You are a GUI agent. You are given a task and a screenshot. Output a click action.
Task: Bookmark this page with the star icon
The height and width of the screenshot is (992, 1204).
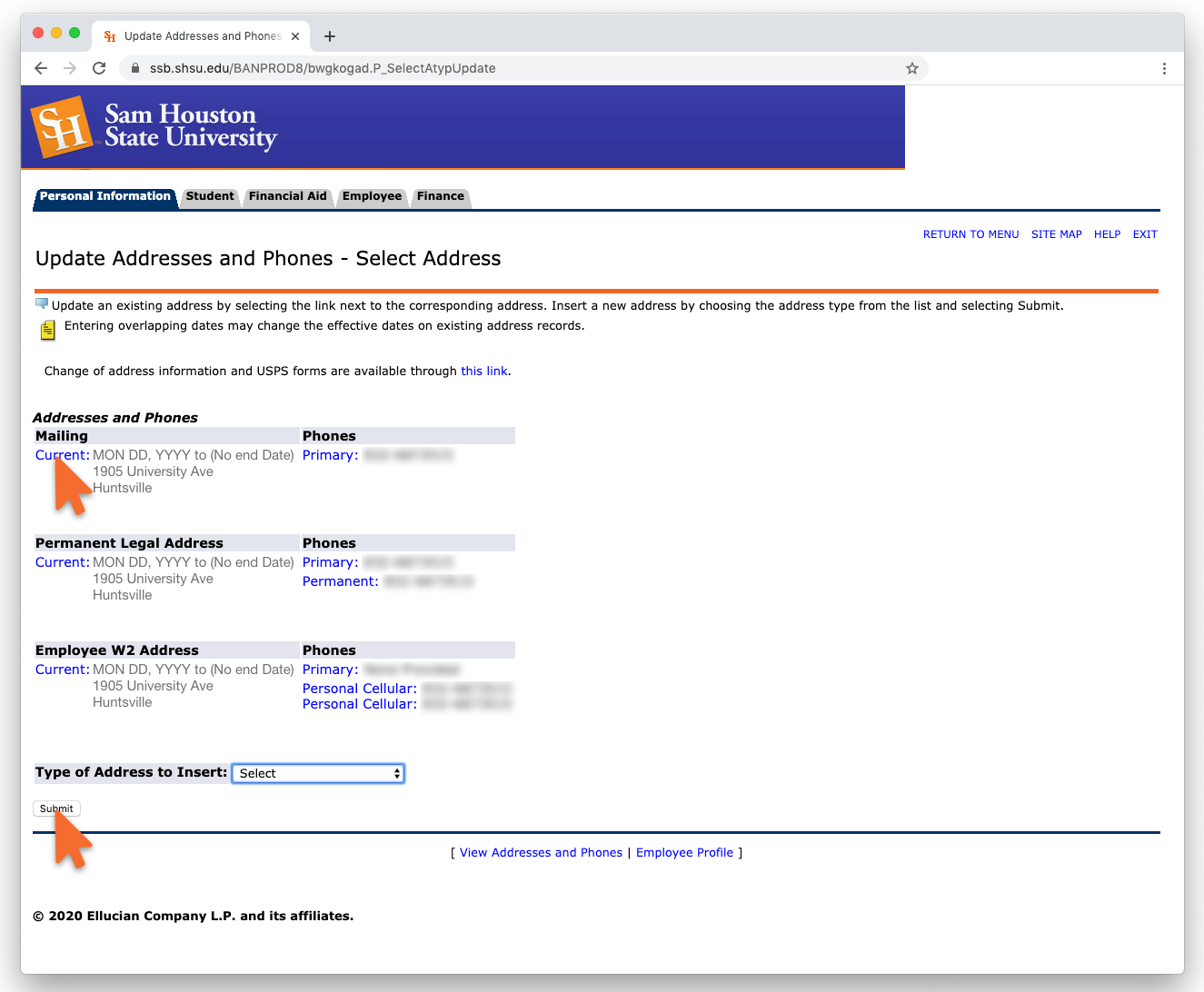[x=911, y=68]
